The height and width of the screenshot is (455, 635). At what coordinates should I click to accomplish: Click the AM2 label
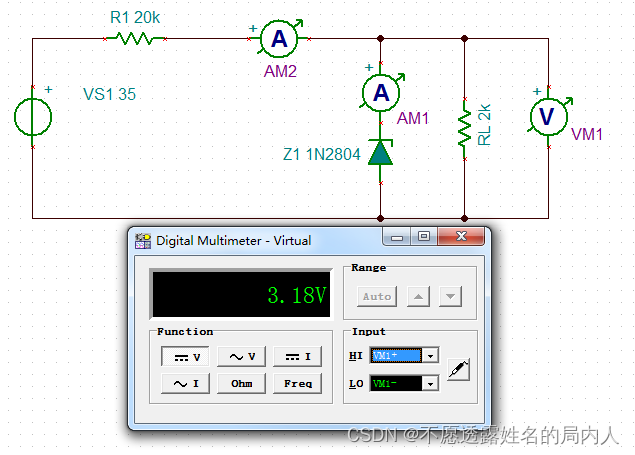tap(280, 72)
